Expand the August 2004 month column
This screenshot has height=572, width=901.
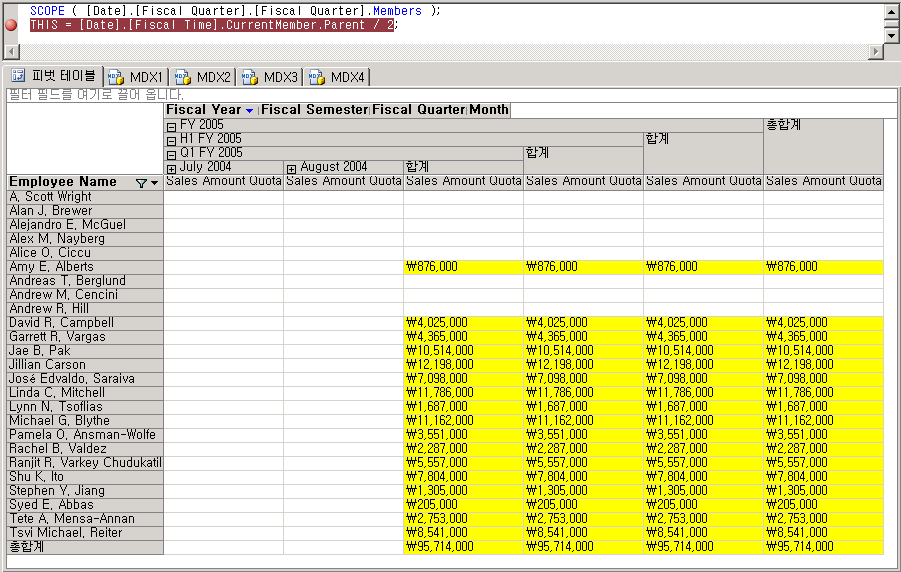pos(291,168)
